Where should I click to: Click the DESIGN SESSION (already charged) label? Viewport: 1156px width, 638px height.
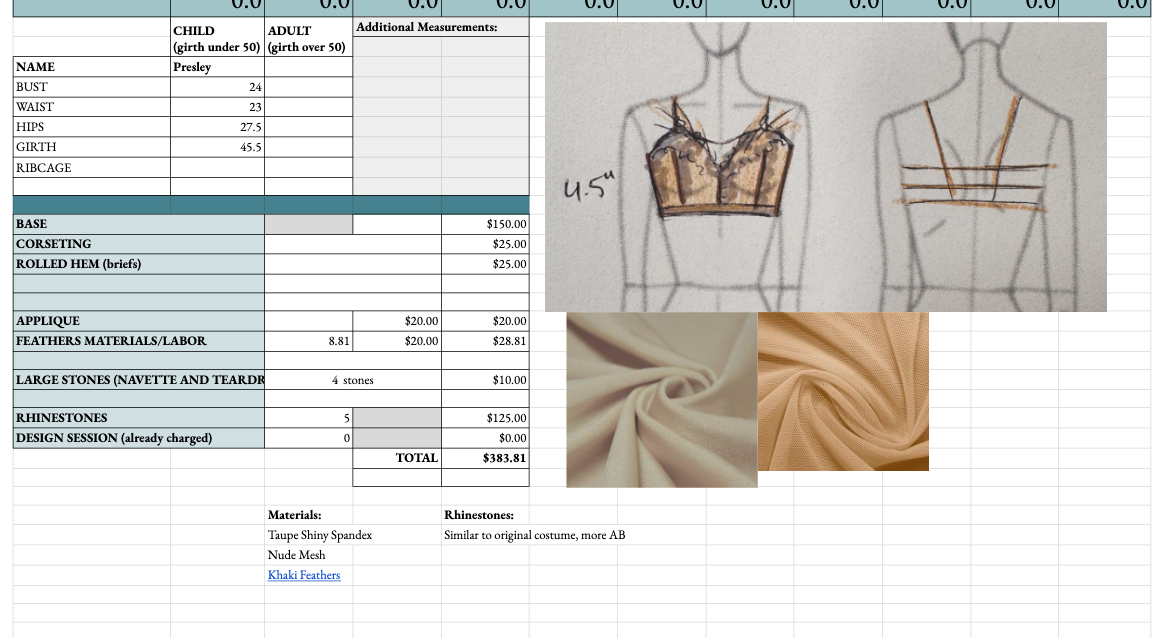point(139,438)
